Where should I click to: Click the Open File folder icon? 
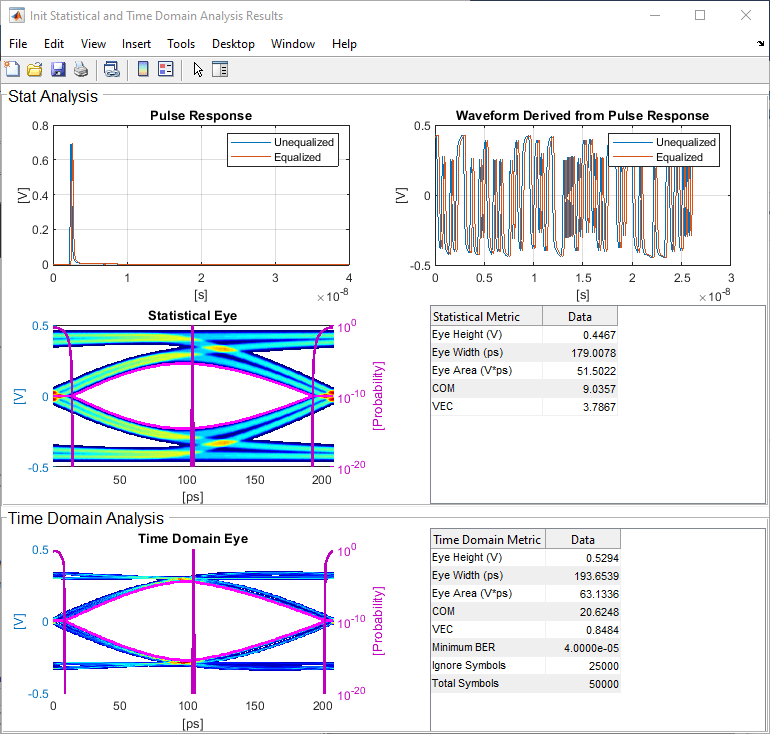pyautogui.click(x=35, y=69)
